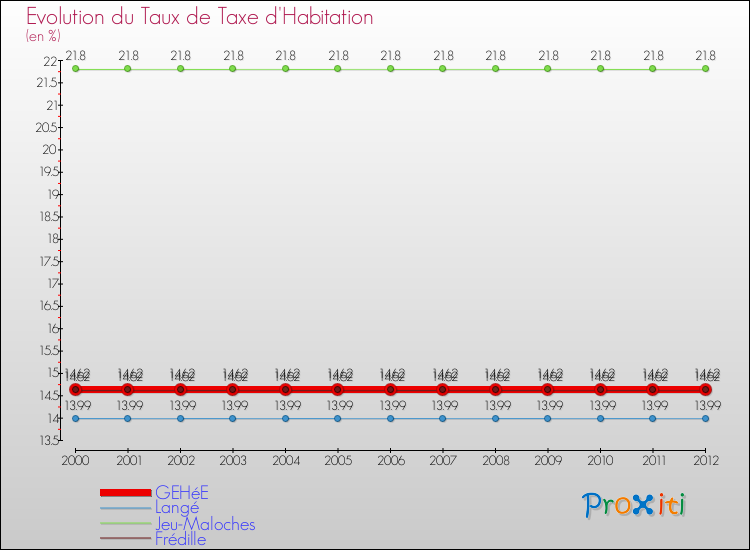Screen dimensions: 750x550
Task: Select the Langé legend label
Action: click(177, 508)
